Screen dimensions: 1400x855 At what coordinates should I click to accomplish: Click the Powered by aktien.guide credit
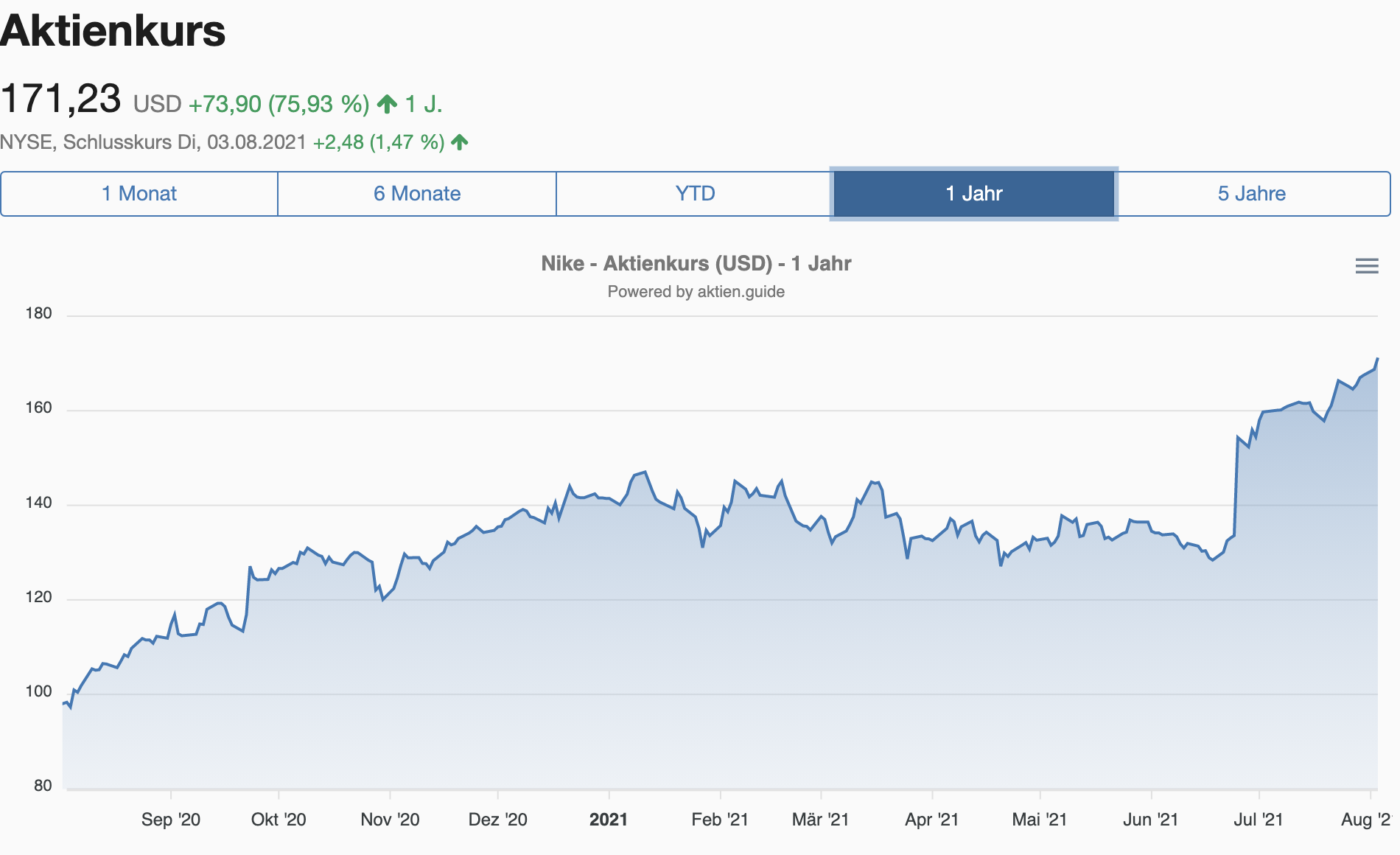coord(696,292)
